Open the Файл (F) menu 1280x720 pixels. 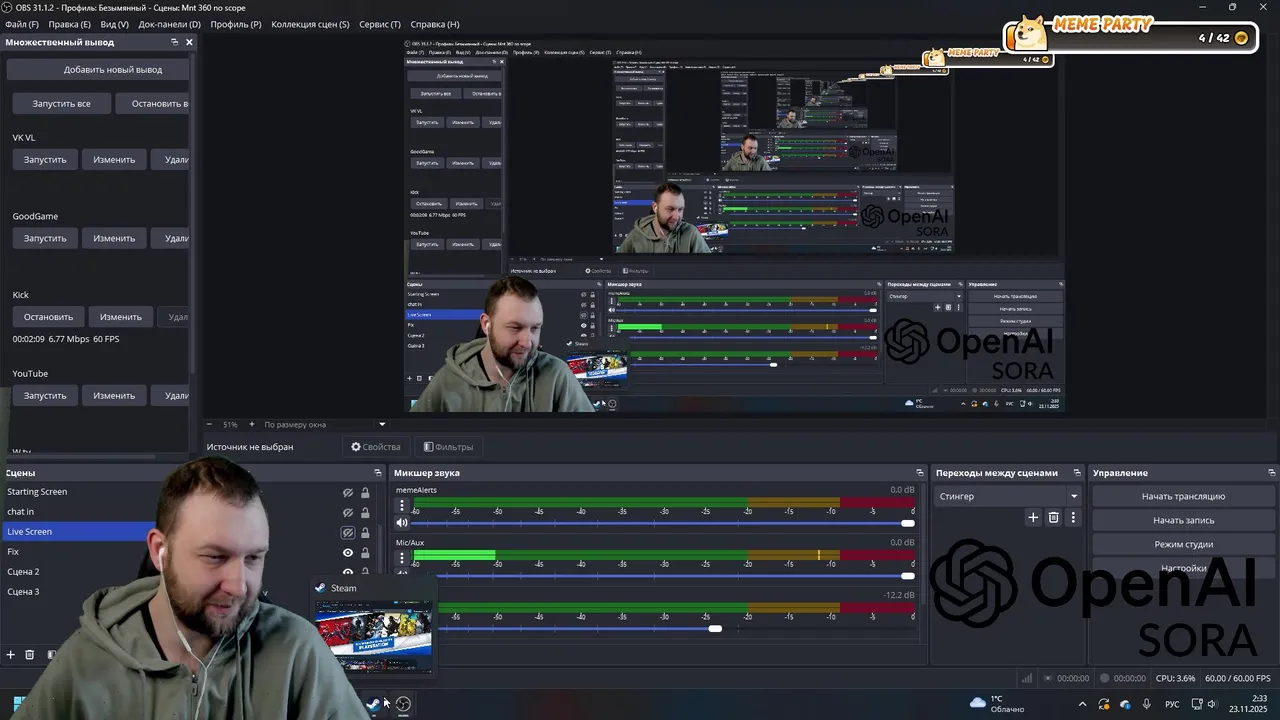coord(22,24)
